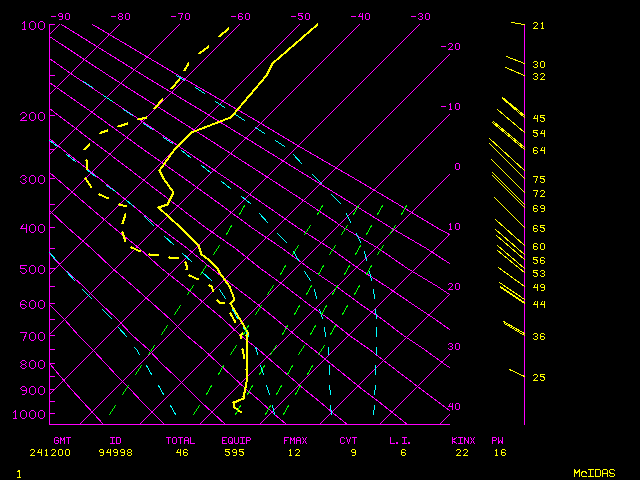Click the TOTAL index header
The width and height of the screenshot is (640, 480).
[x=181, y=439]
